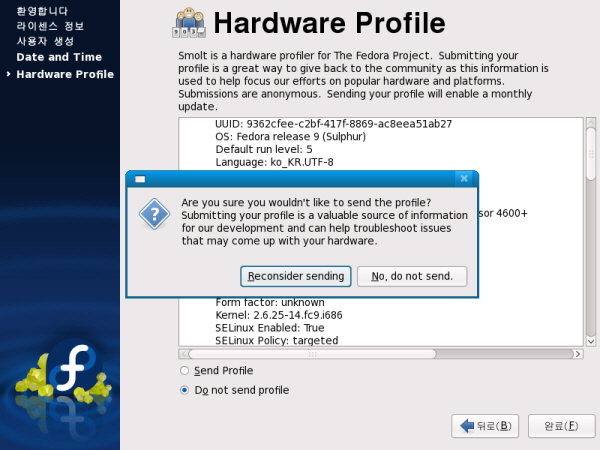600x450 pixels.
Task: Click the Language: ko_KR.UTF-8 line
Action: click(274, 162)
